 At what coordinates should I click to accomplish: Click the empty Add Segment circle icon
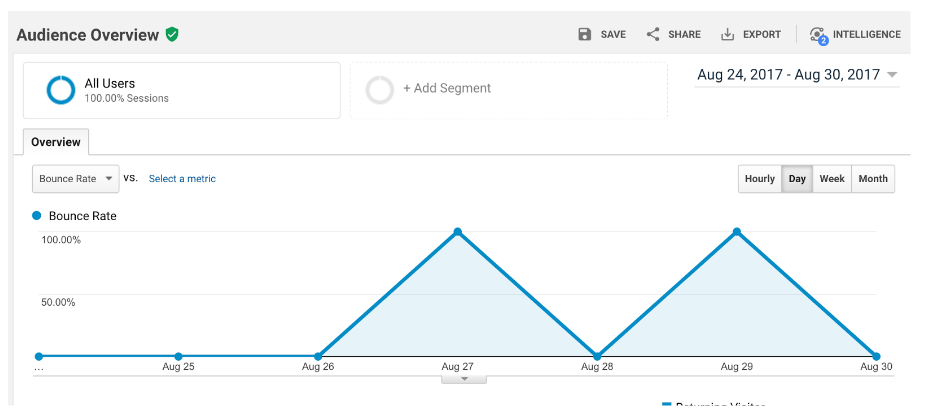[x=380, y=90]
